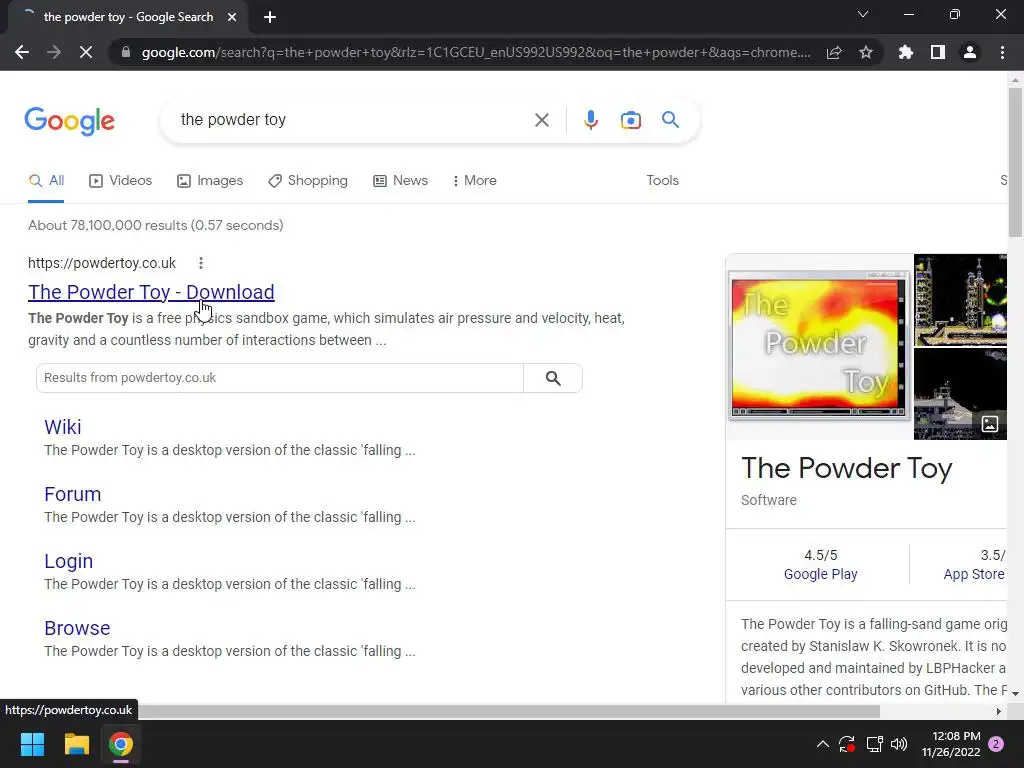The height and width of the screenshot is (768, 1024).
Task: Open File Explorer from the taskbar
Action: (x=76, y=744)
